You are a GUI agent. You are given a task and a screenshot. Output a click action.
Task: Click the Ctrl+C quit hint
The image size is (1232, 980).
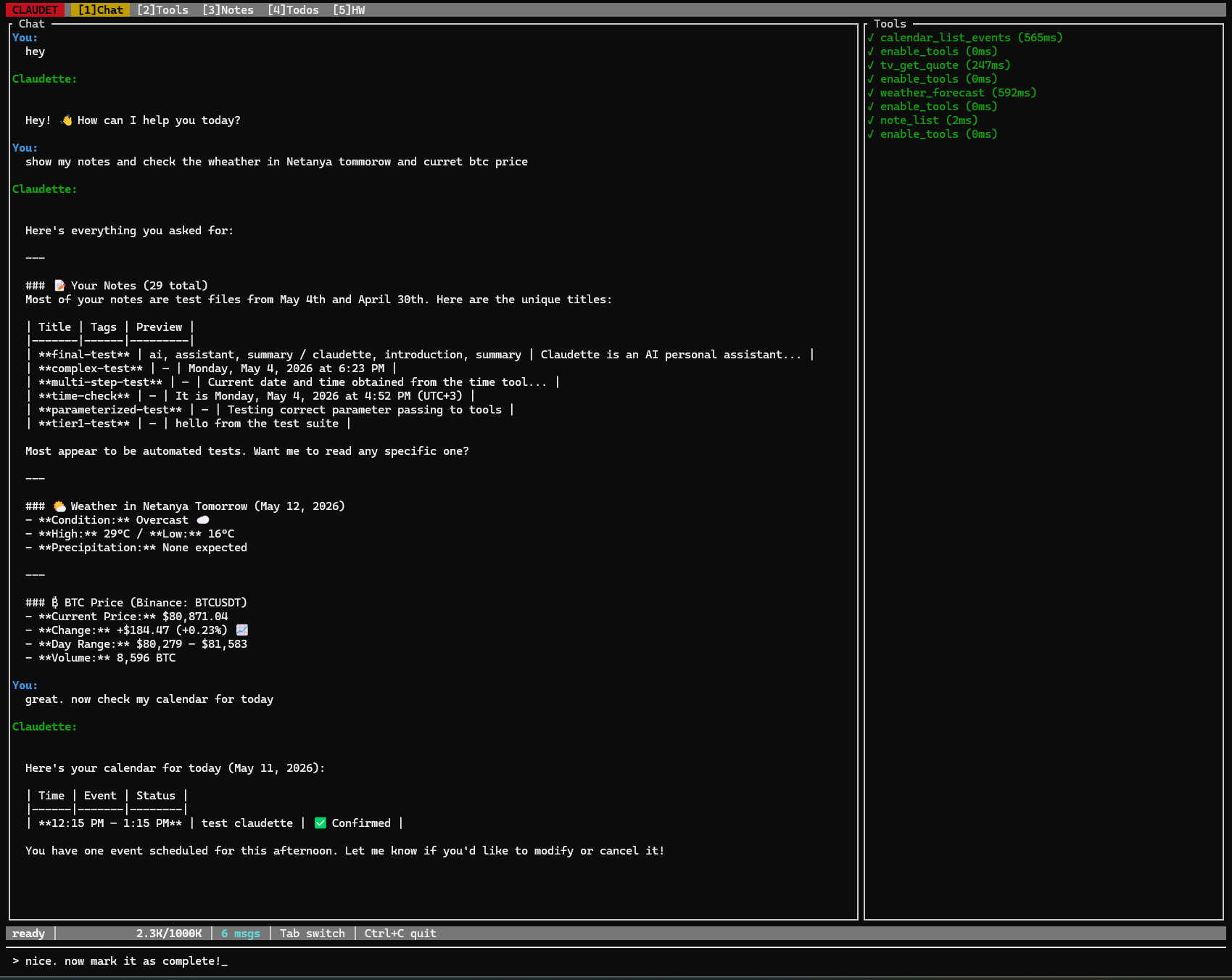coord(400,934)
